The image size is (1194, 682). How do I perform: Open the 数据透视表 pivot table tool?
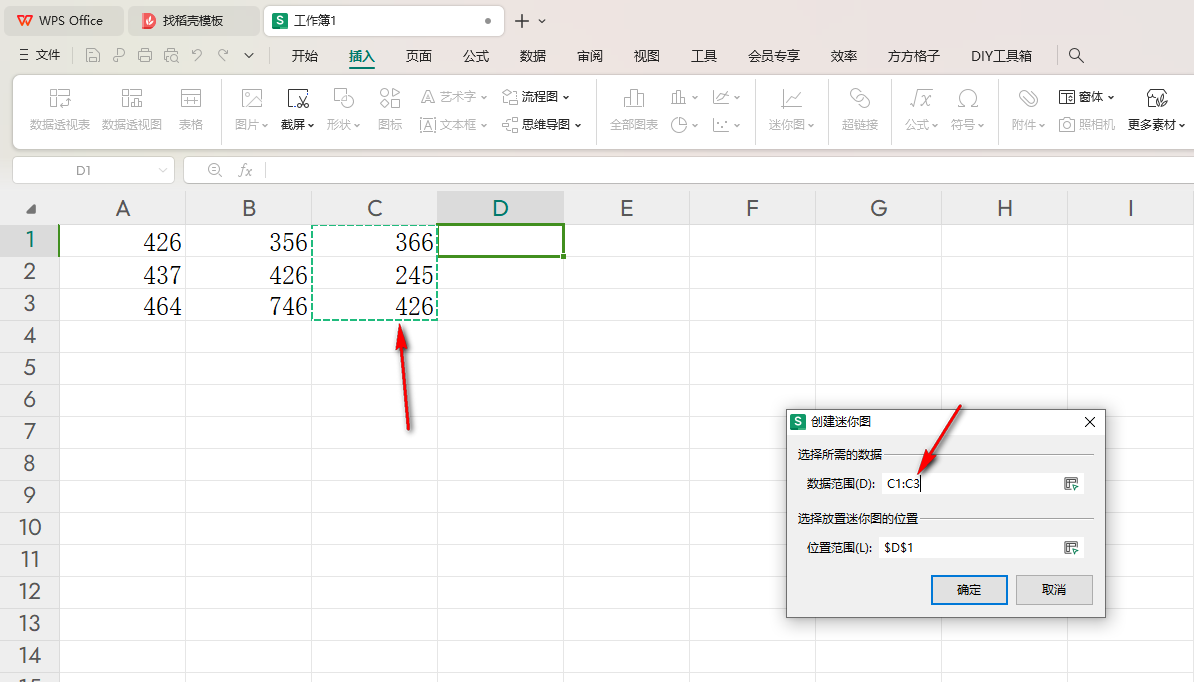(59, 110)
